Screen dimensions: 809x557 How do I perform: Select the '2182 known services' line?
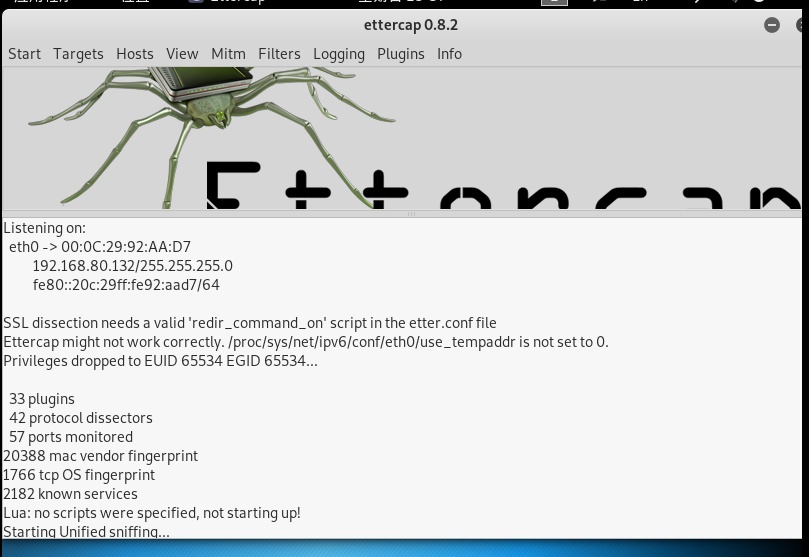pyautogui.click(x=71, y=494)
